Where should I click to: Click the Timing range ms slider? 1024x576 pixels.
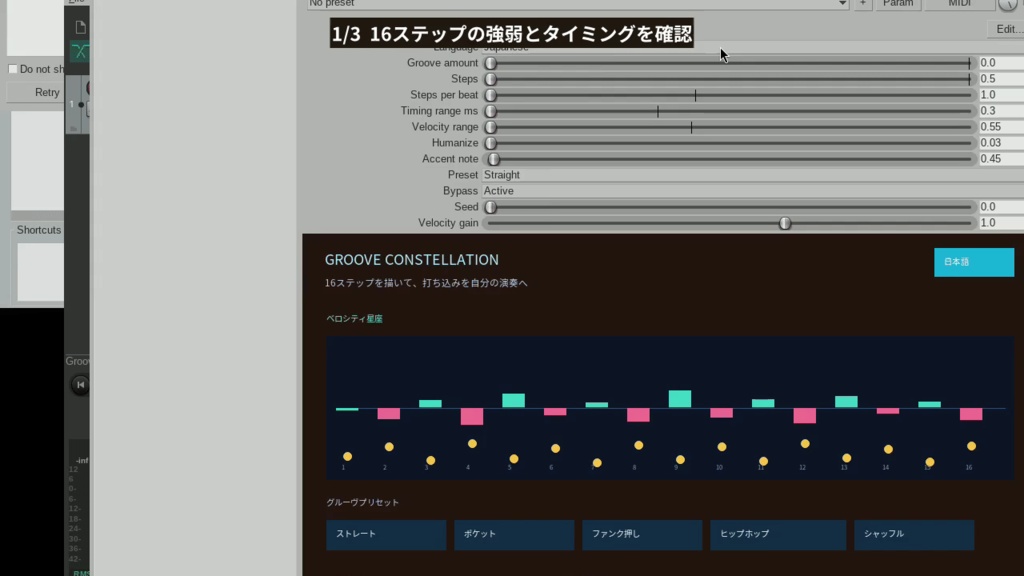pyautogui.click(x=729, y=111)
